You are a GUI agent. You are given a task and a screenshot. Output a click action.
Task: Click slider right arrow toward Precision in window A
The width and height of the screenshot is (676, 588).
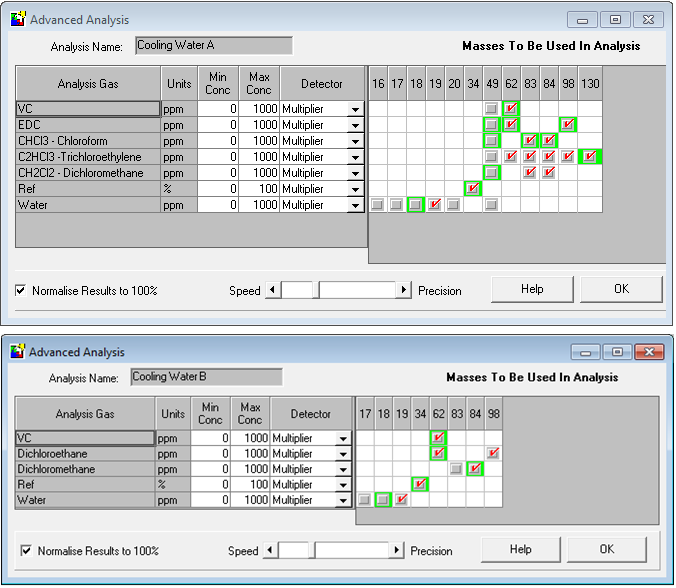click(404, 290)
